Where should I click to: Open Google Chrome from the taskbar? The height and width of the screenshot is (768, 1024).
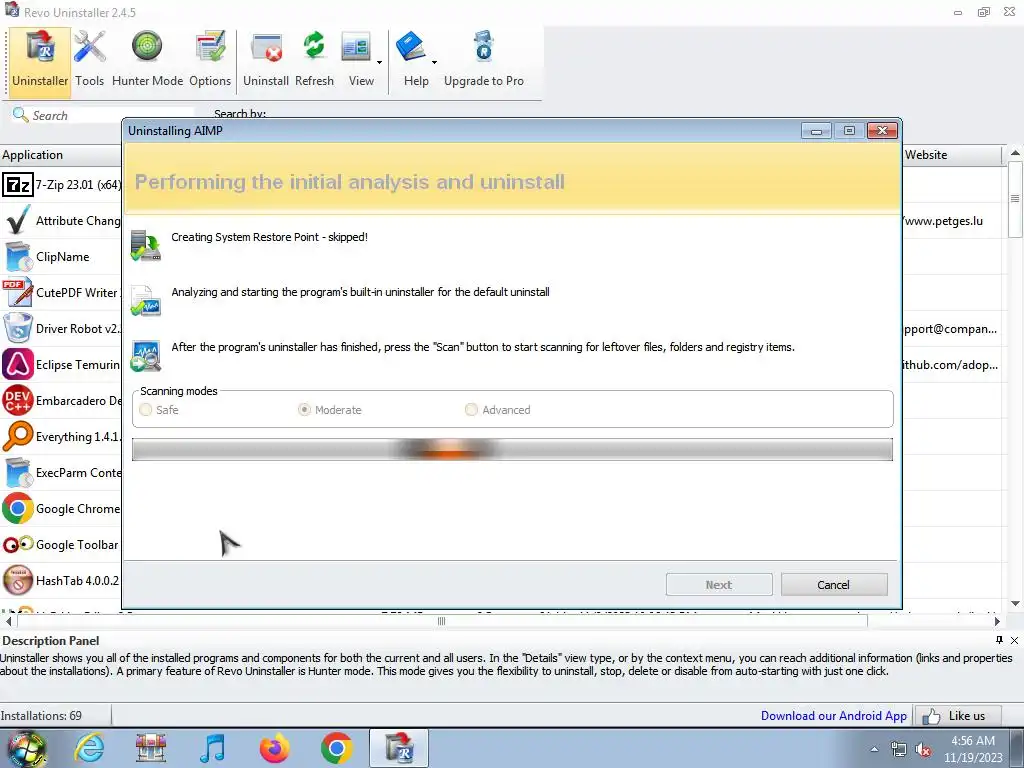tap(336, 748)
